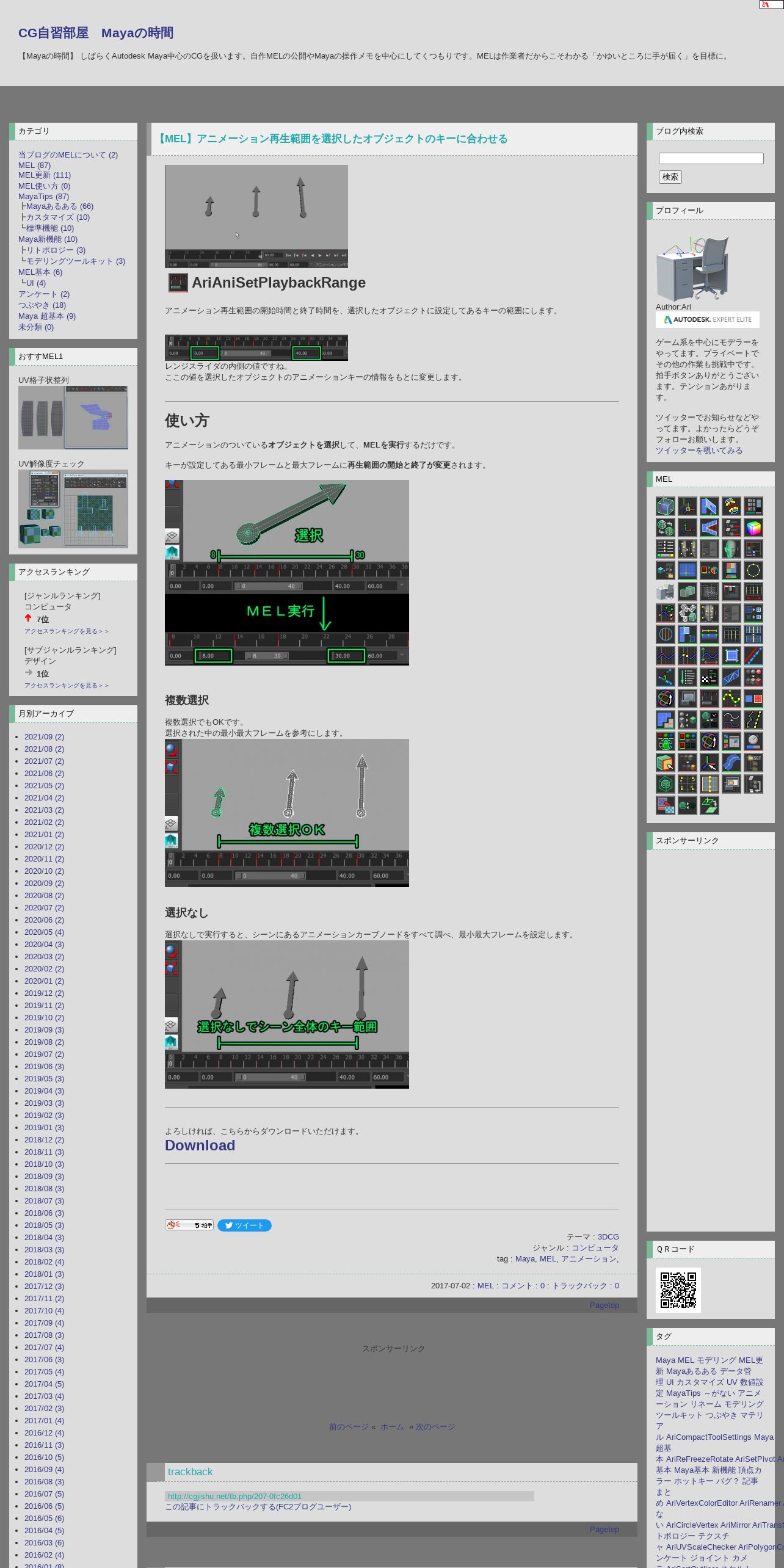
Task: Go to 次のページ next page
Action: [x=435, y=1426]
